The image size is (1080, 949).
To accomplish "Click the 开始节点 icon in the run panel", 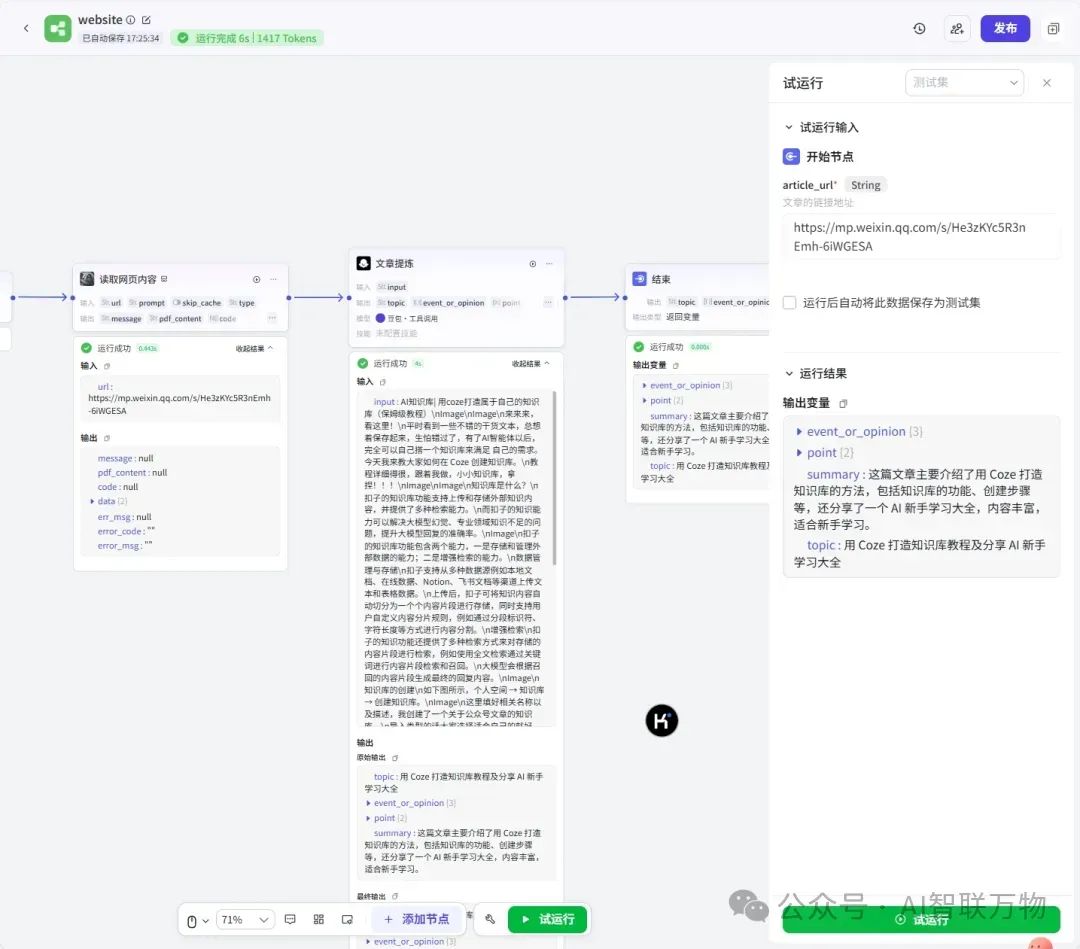I will coord(791,156).
